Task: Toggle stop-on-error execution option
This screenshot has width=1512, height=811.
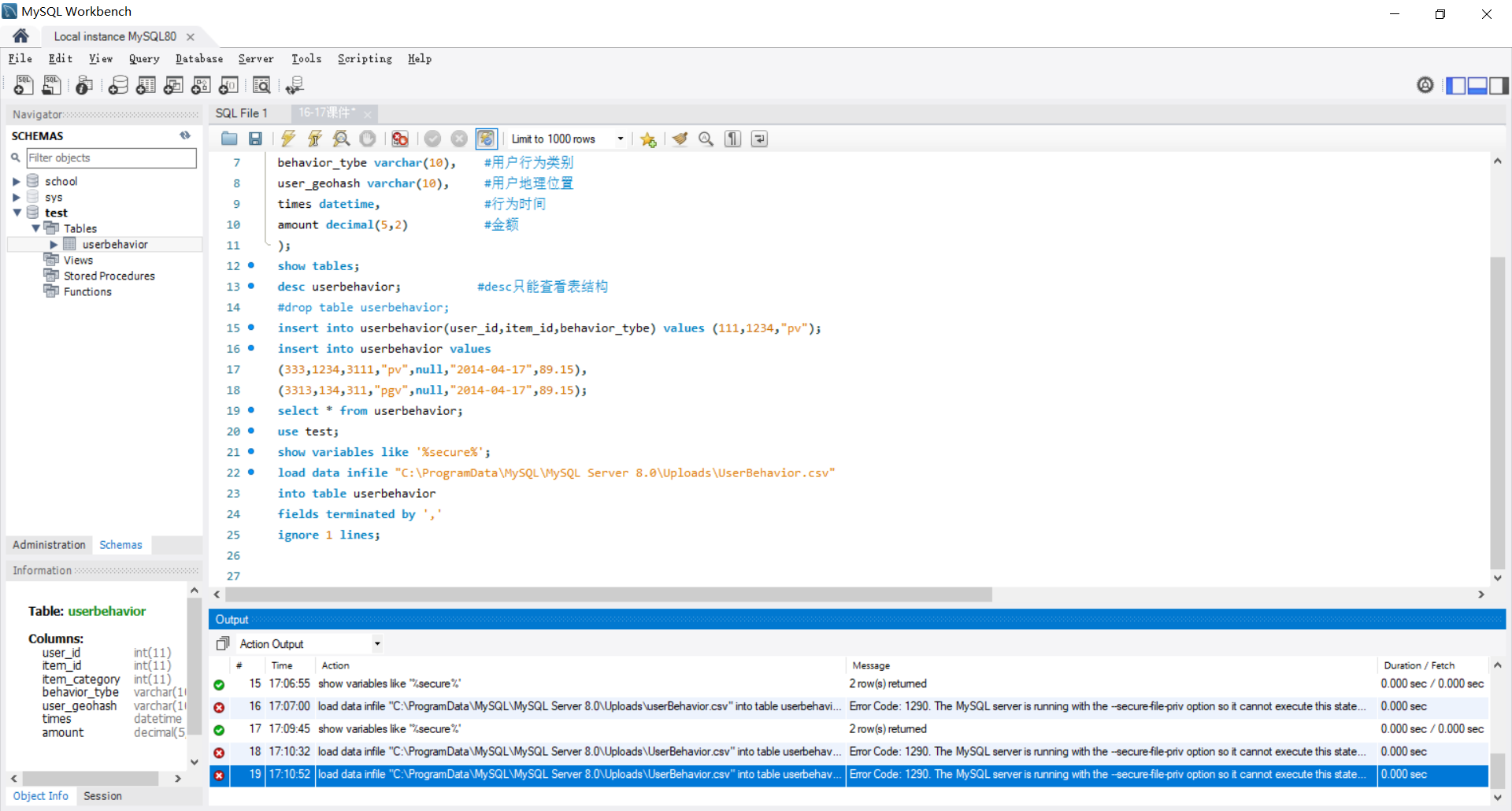Action: tap(400, 139)
